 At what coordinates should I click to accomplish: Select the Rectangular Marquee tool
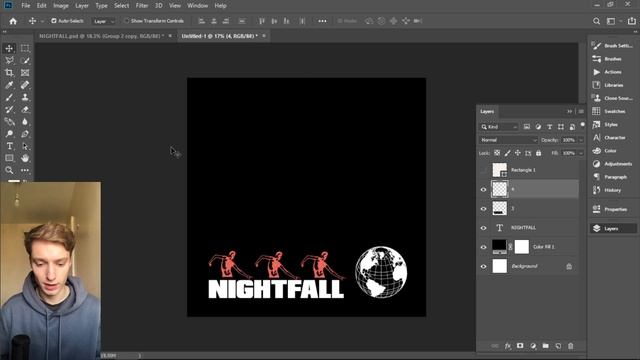pyautogui.click(x=25, y=48)
